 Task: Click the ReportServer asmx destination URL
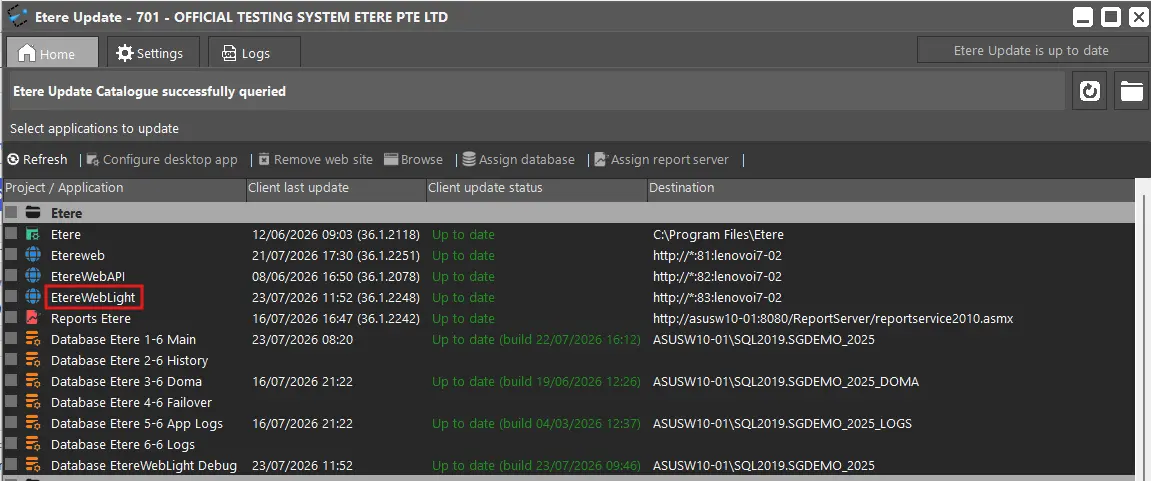click(833, 319)
